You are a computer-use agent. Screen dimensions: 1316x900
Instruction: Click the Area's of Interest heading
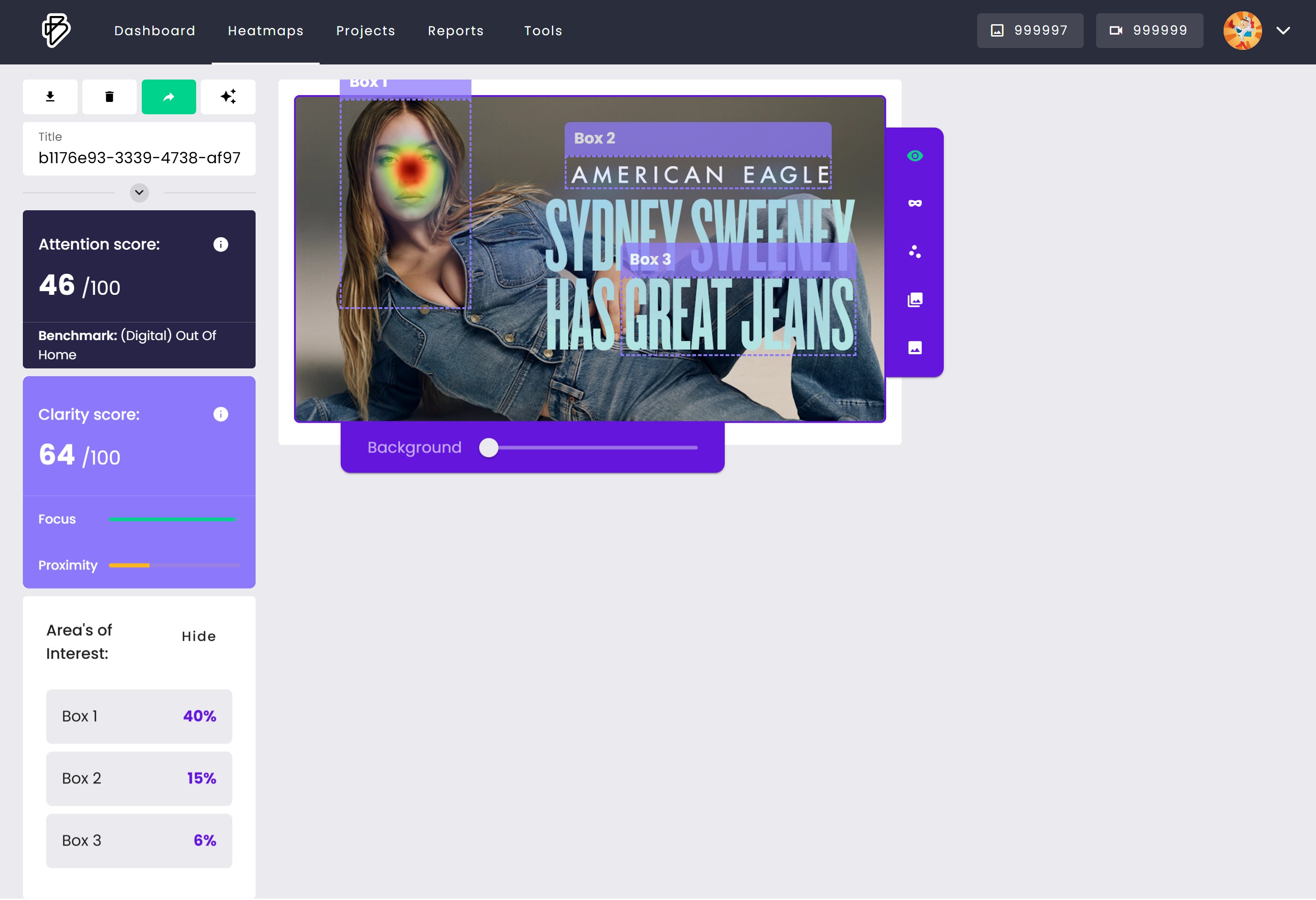point(79,642)
